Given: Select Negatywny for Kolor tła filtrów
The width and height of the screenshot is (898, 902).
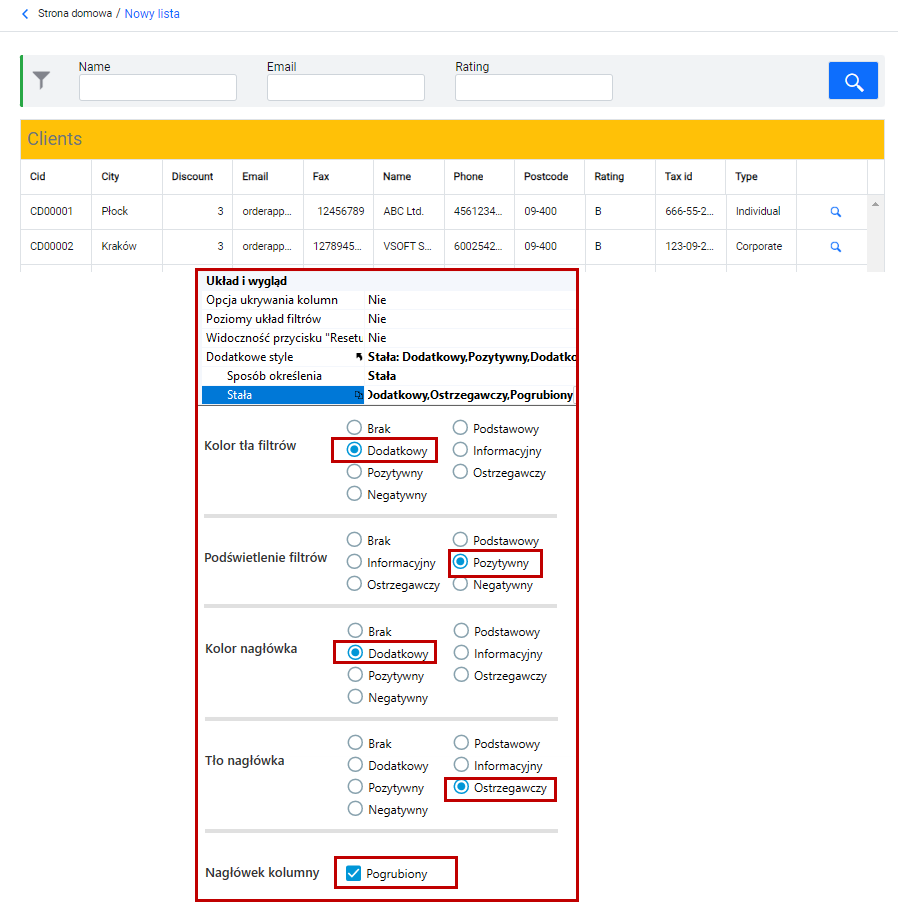Looking at the screenshot, I should coord(354,494).
